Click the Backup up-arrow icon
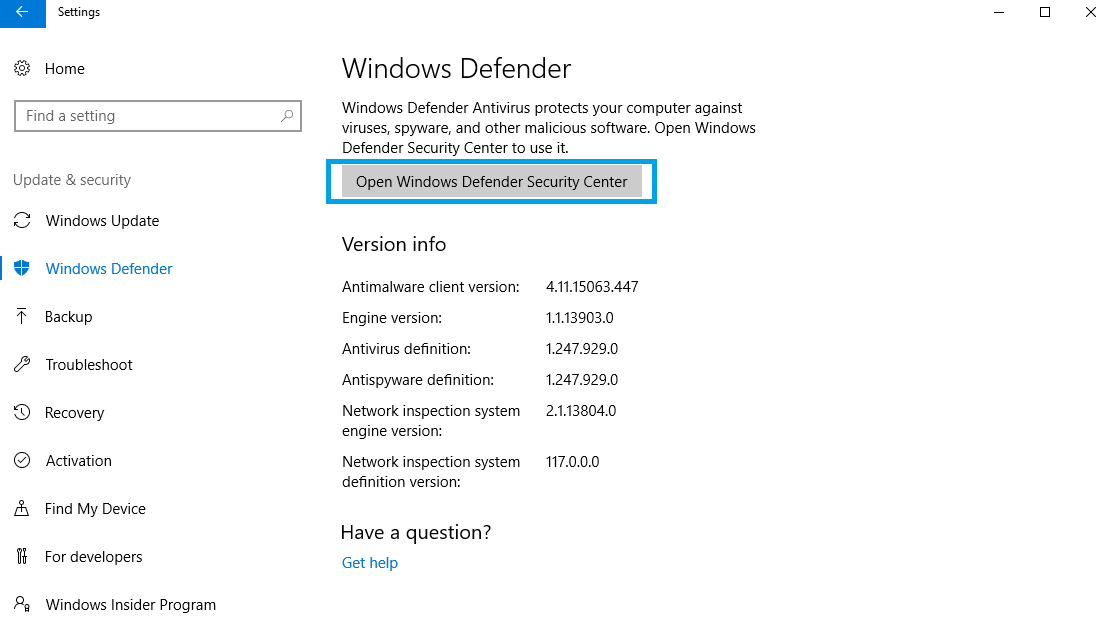Screen dimensions: 1105x626 tap(22, 317)
